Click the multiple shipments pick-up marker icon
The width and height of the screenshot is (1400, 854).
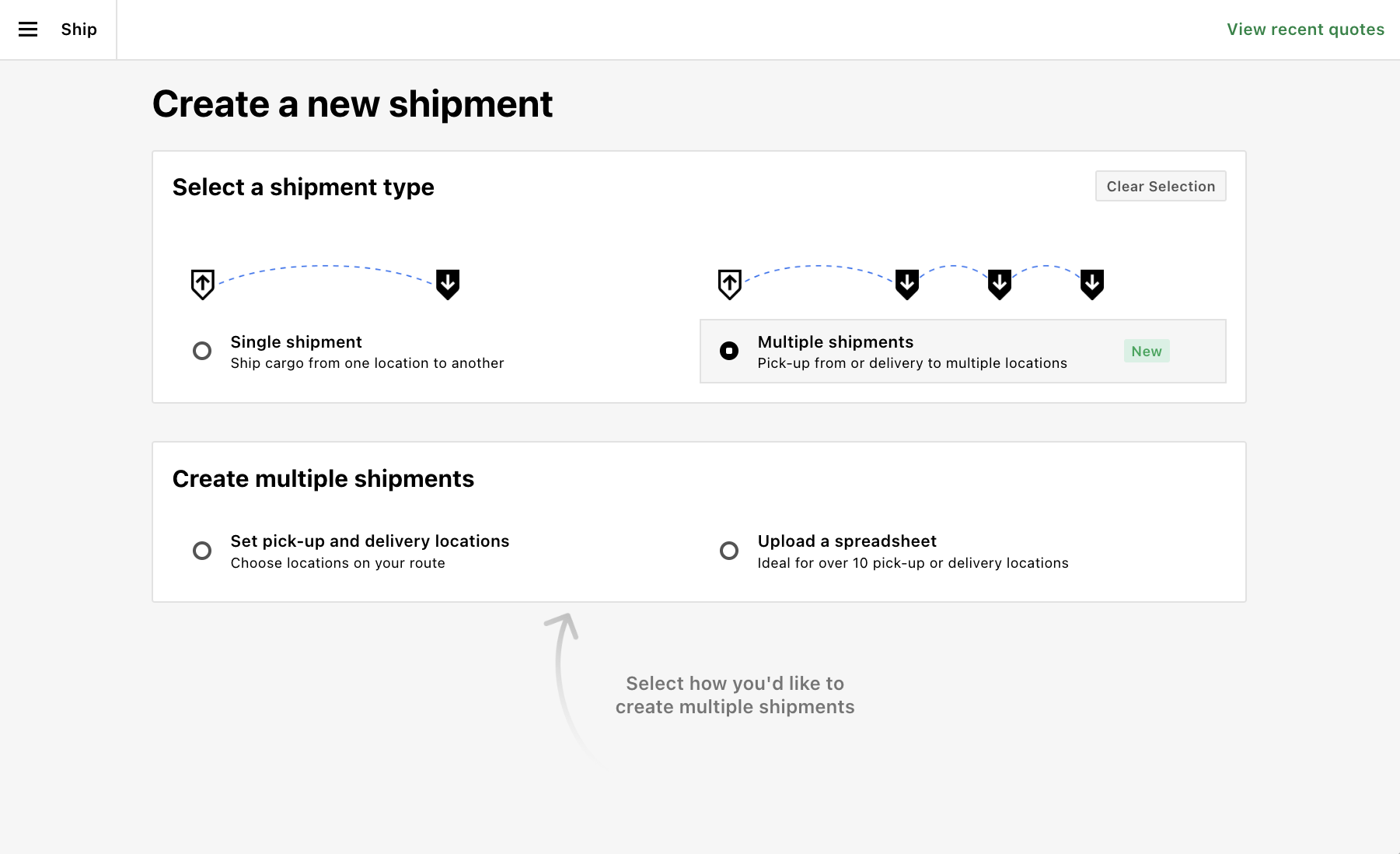click(730, 285)
